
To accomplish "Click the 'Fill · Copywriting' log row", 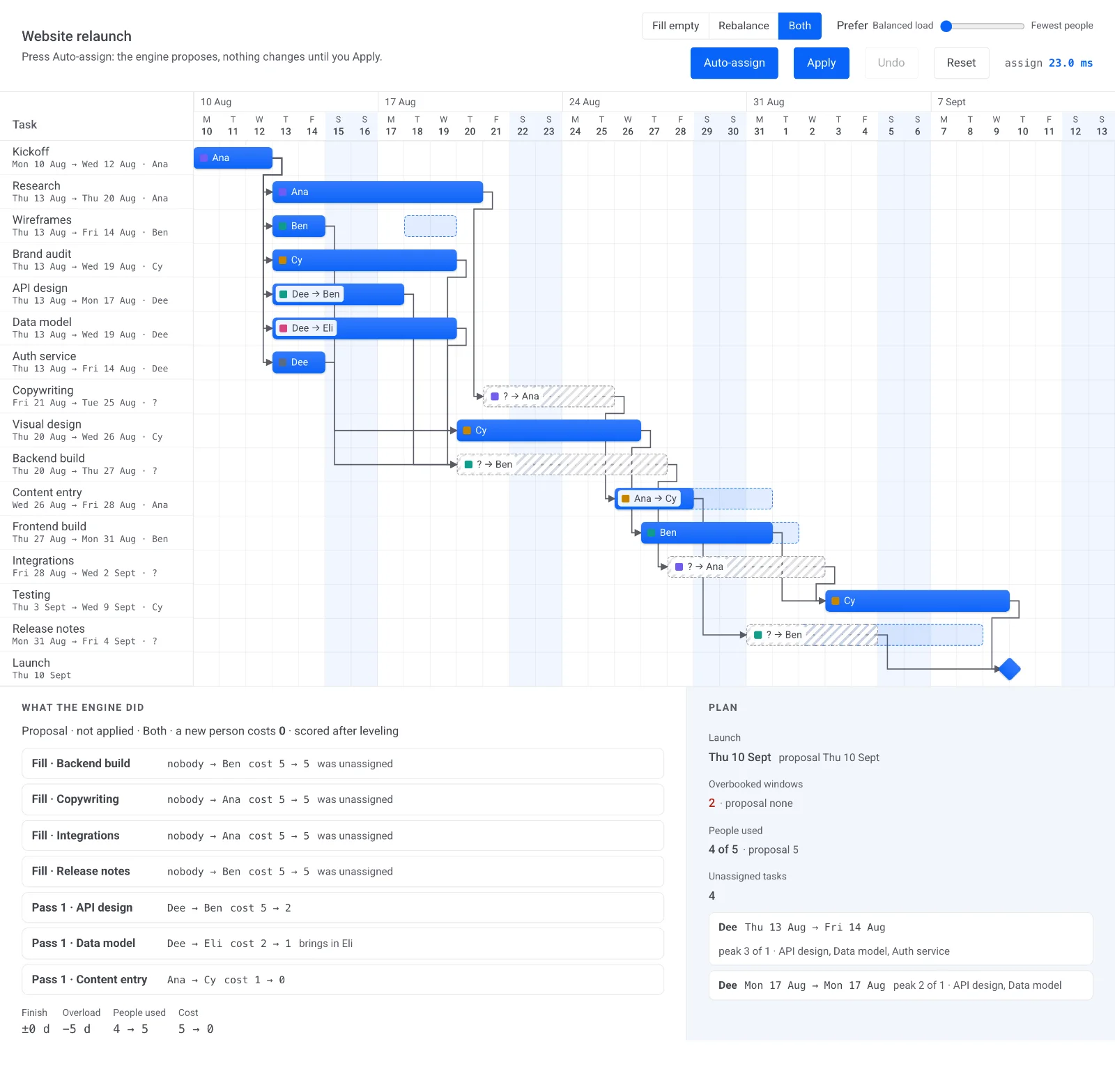I will tap(343, 799).
